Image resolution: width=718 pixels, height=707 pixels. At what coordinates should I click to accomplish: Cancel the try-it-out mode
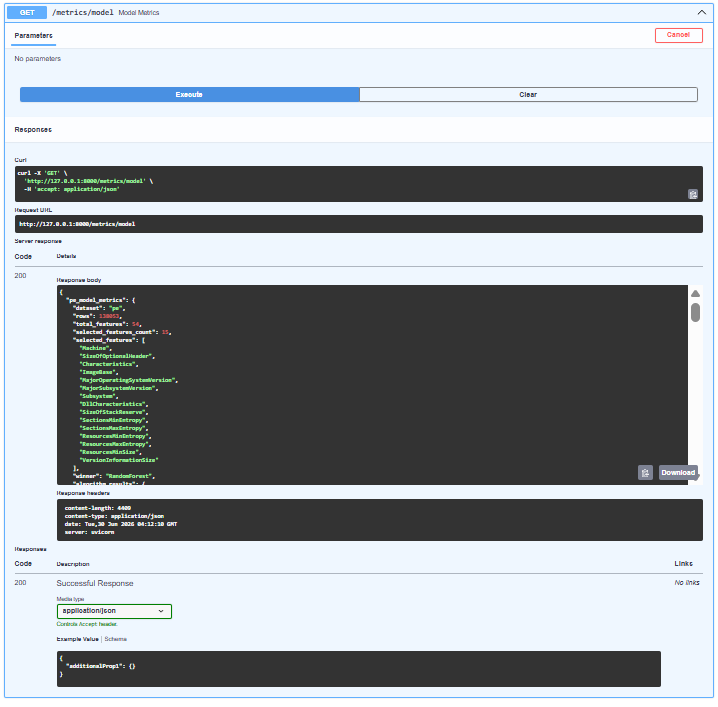tap(678, 35)
